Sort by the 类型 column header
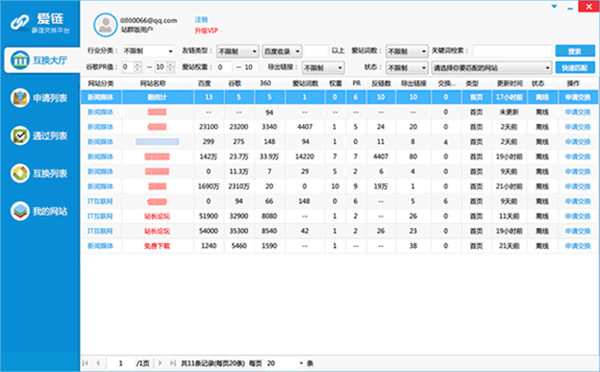 click(x=472, y=83)
